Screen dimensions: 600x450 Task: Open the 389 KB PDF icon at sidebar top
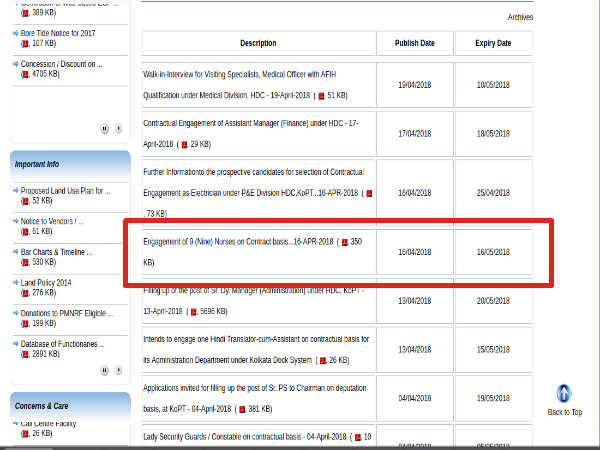coord(25,13)
